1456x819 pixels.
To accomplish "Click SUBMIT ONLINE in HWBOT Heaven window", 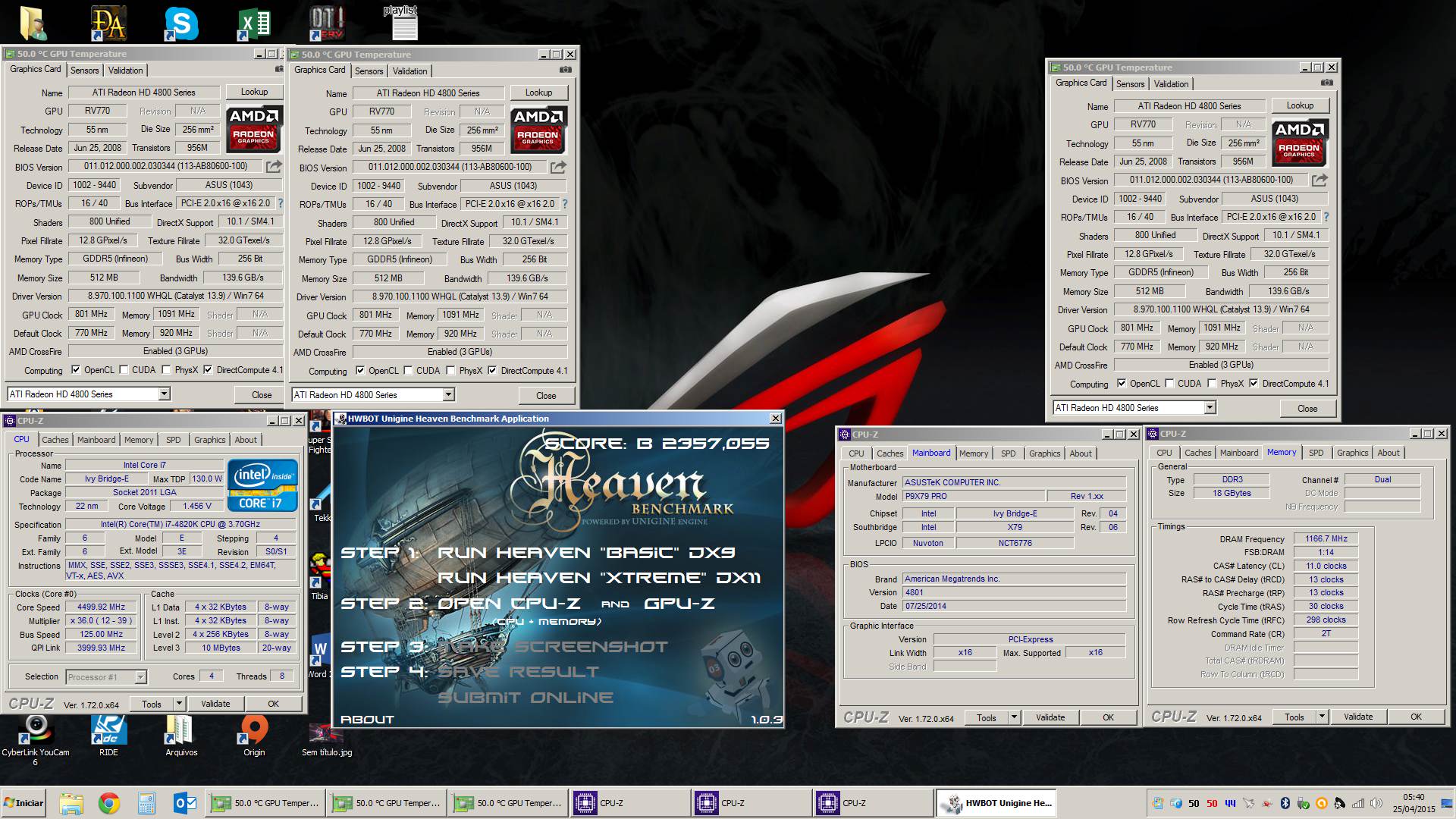I will pos(526,698).
